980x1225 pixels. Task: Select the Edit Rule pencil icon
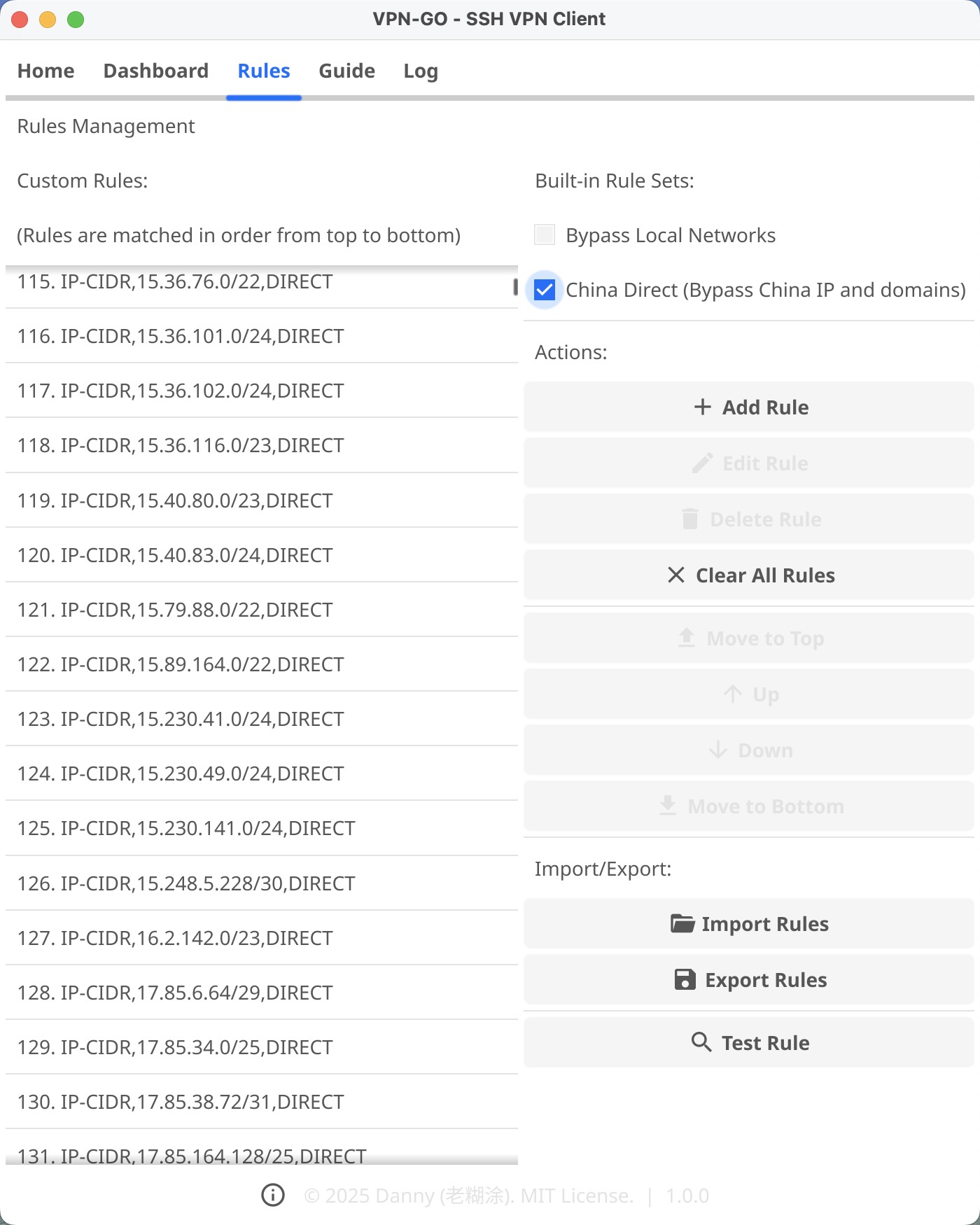703,463
